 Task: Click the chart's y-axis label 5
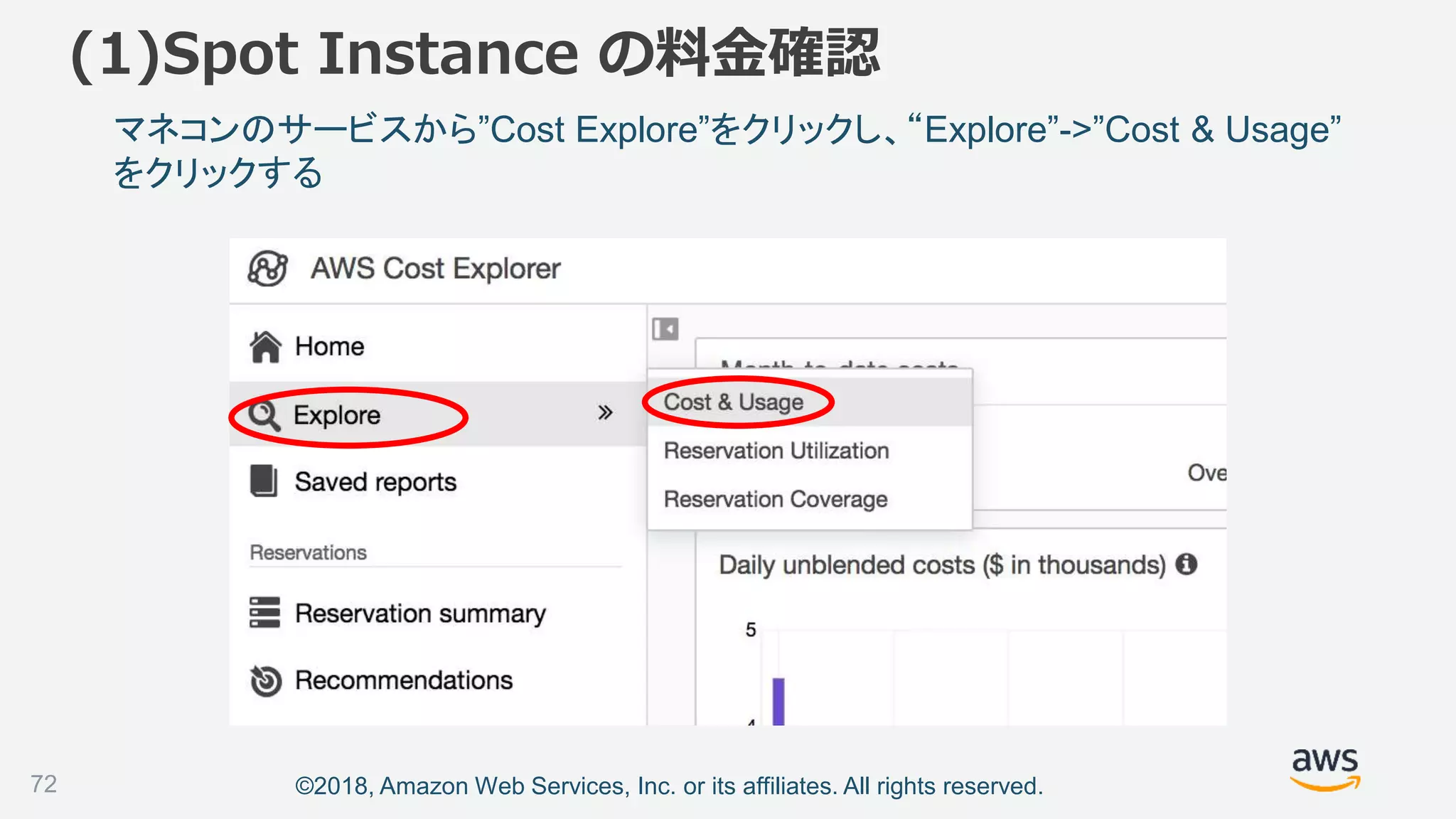(751, 630)
